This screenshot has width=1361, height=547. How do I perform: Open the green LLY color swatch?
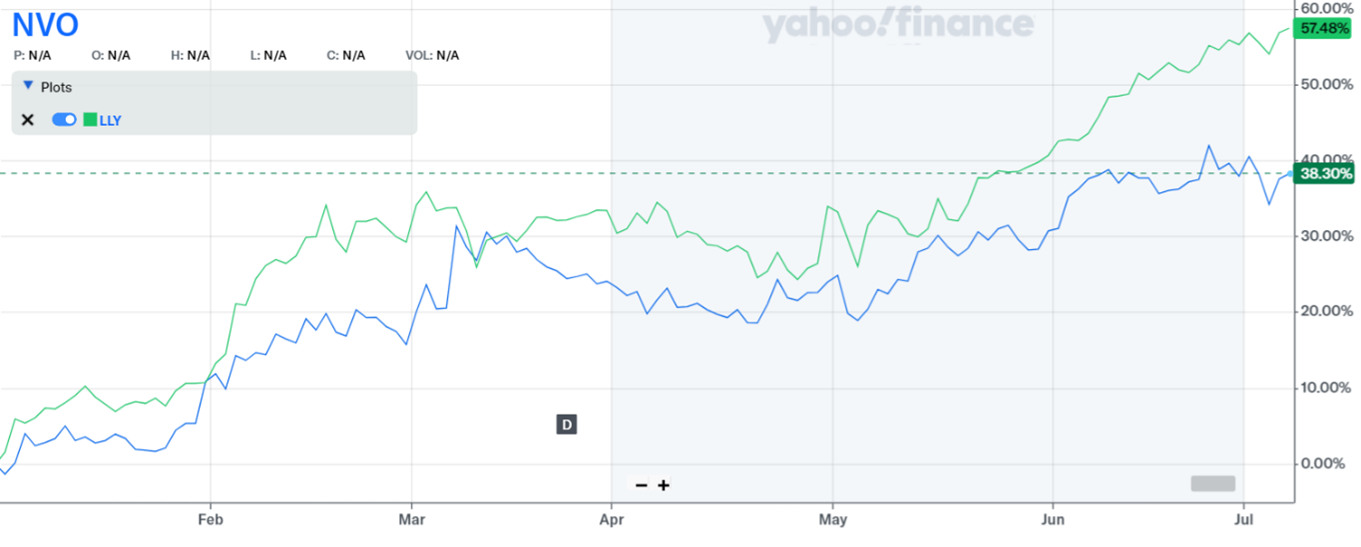click(x=90, y=120)
